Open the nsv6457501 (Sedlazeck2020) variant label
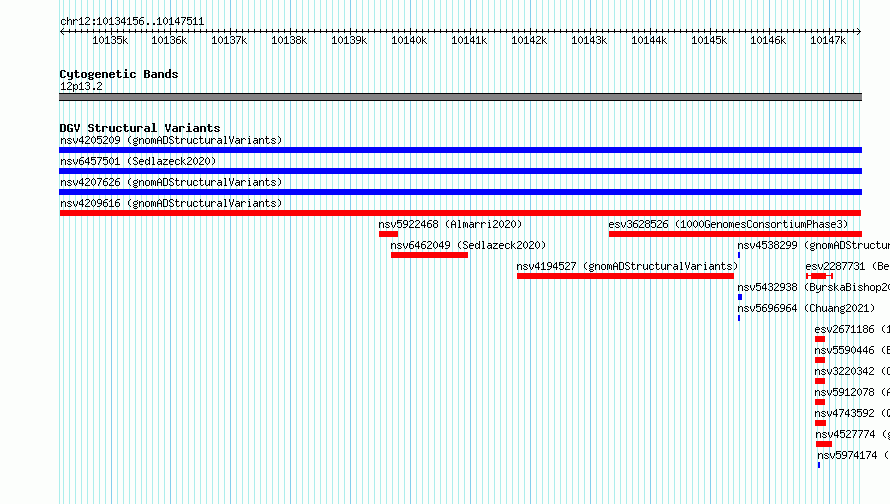The width and height of the screenshot is (890, 504). click(138, 161)
